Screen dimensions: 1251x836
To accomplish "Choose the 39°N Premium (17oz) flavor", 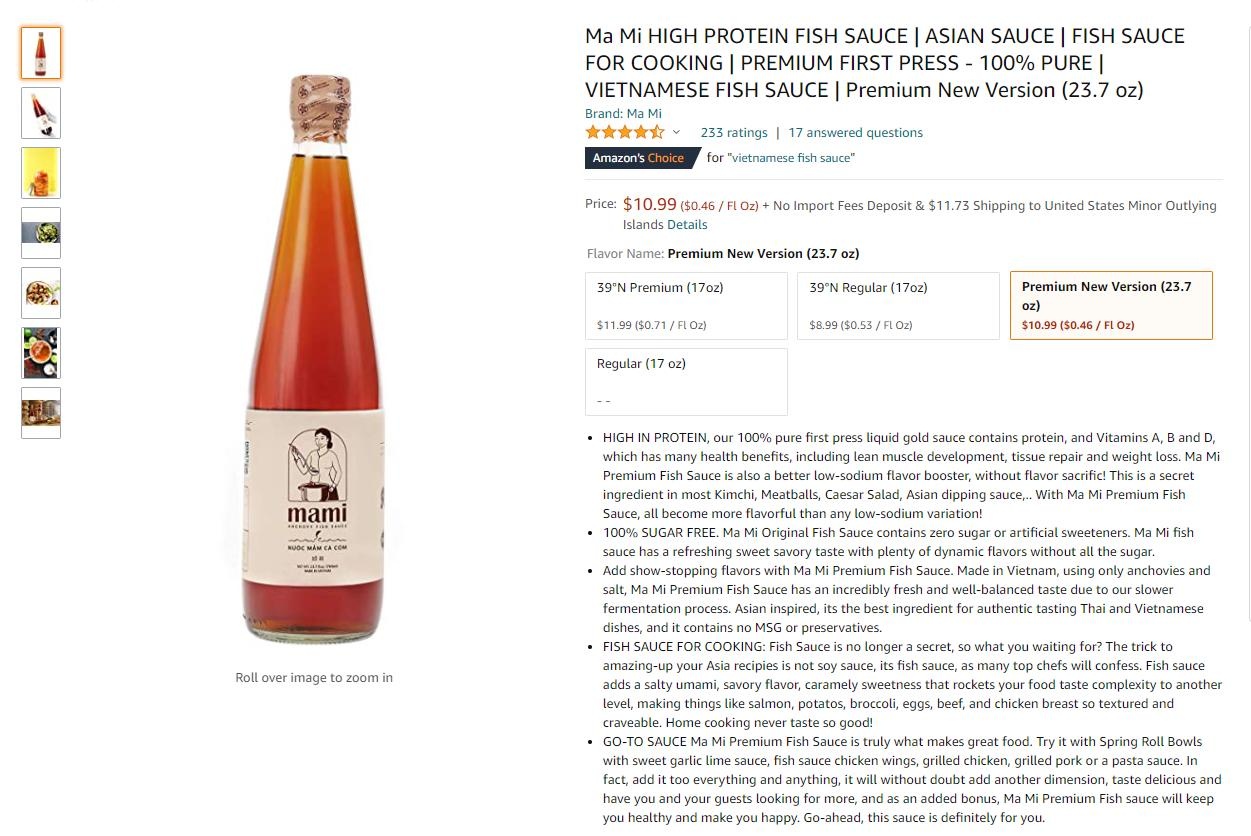I will [686, 305].
